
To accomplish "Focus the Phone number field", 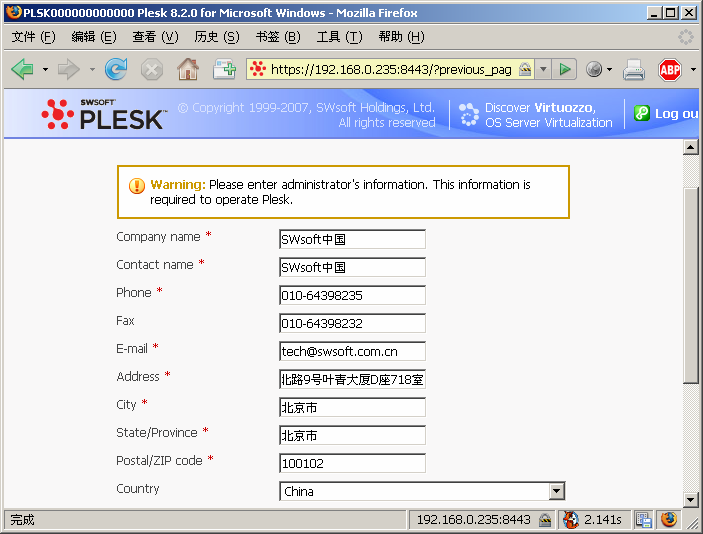I will click(352, 295).
